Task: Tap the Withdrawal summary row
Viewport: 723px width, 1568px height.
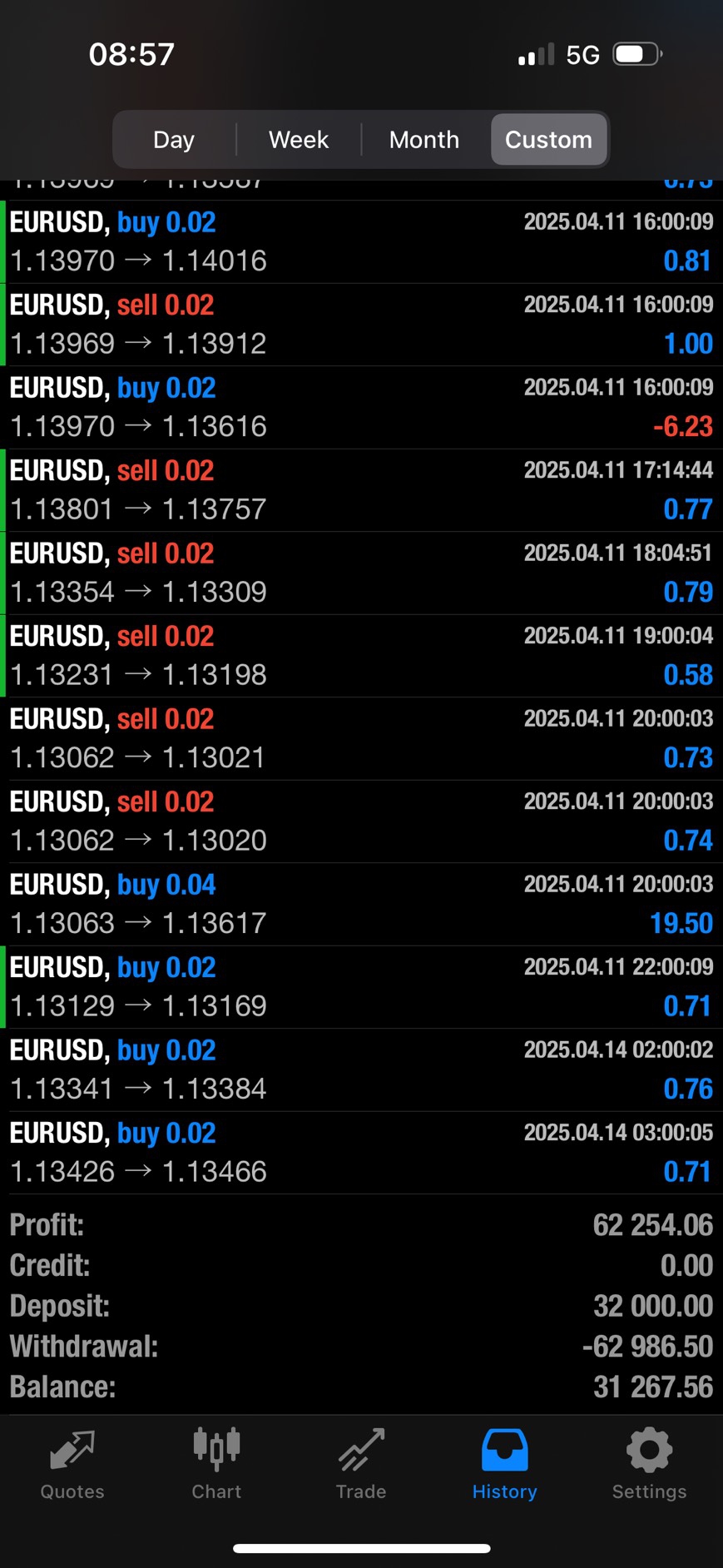Action: point(361,1347)
